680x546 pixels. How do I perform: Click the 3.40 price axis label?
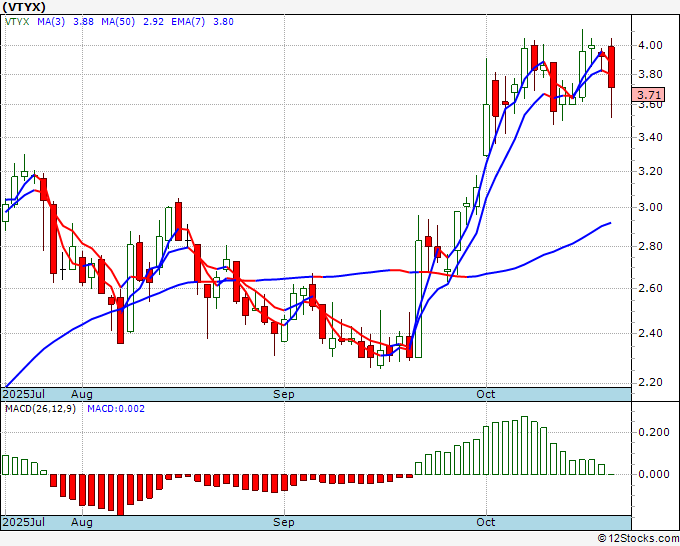[x=650, y=137]
